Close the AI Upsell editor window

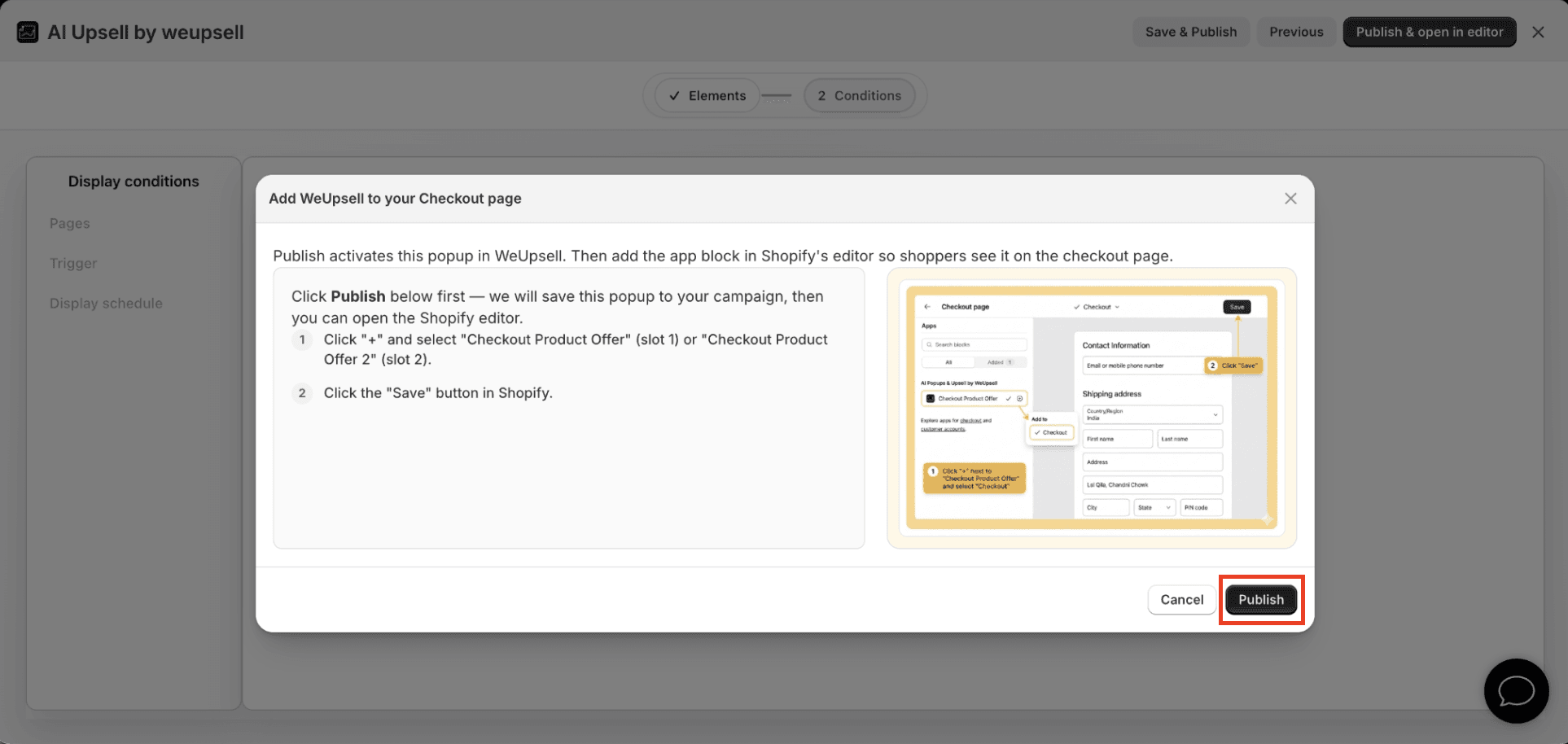[x=1538, y=32]
